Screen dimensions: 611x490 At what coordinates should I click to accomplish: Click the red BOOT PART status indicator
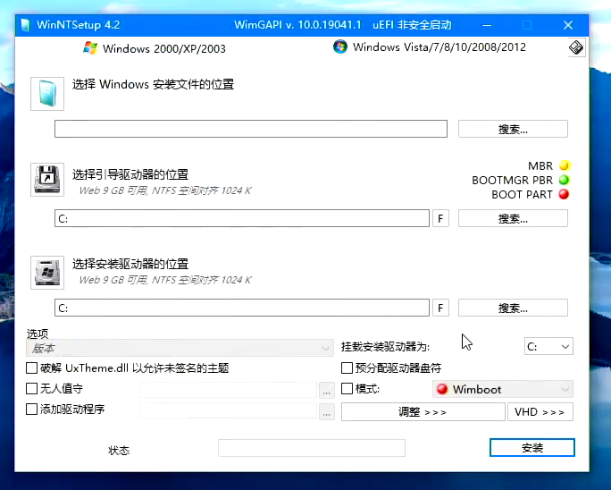564,194
